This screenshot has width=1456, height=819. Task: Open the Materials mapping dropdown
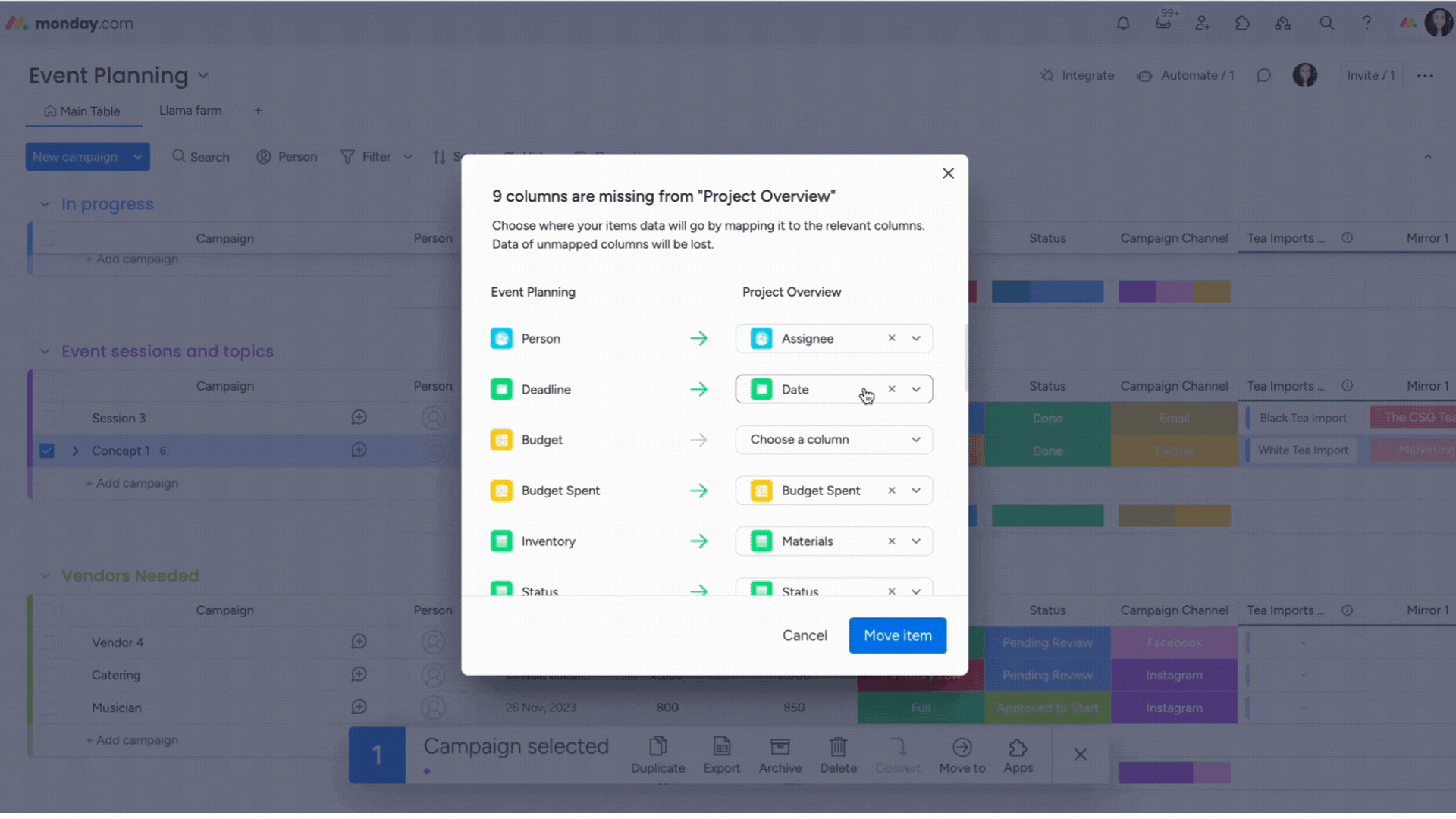click(x=916, y=541)
